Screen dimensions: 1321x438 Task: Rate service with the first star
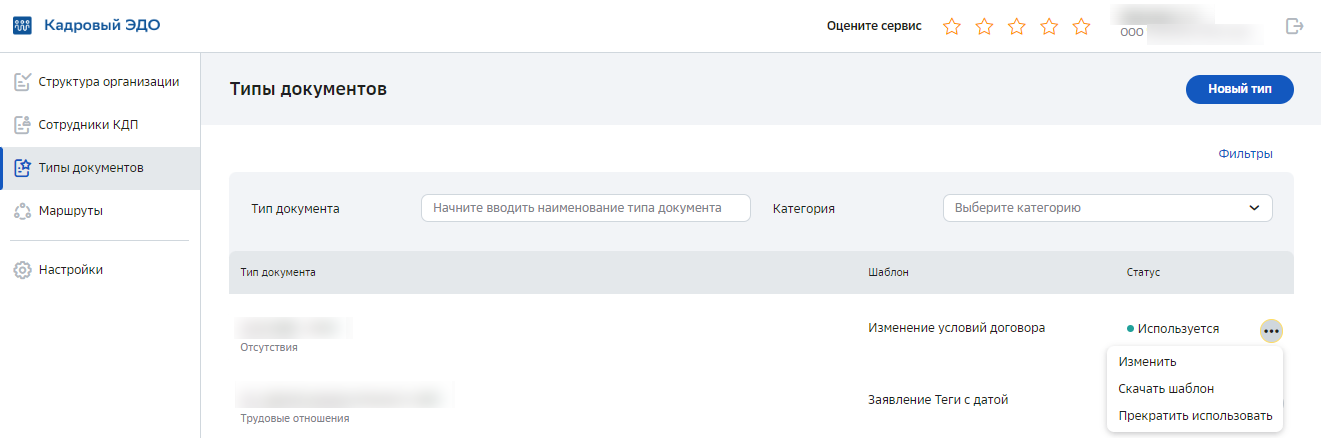point(952,27)
